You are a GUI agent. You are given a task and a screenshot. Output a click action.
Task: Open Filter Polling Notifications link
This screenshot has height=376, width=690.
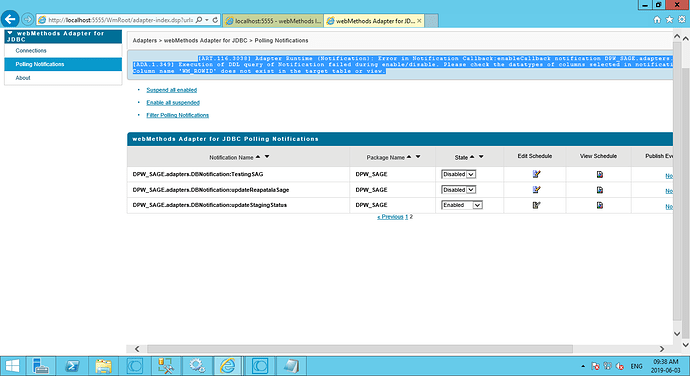[177, 115]
